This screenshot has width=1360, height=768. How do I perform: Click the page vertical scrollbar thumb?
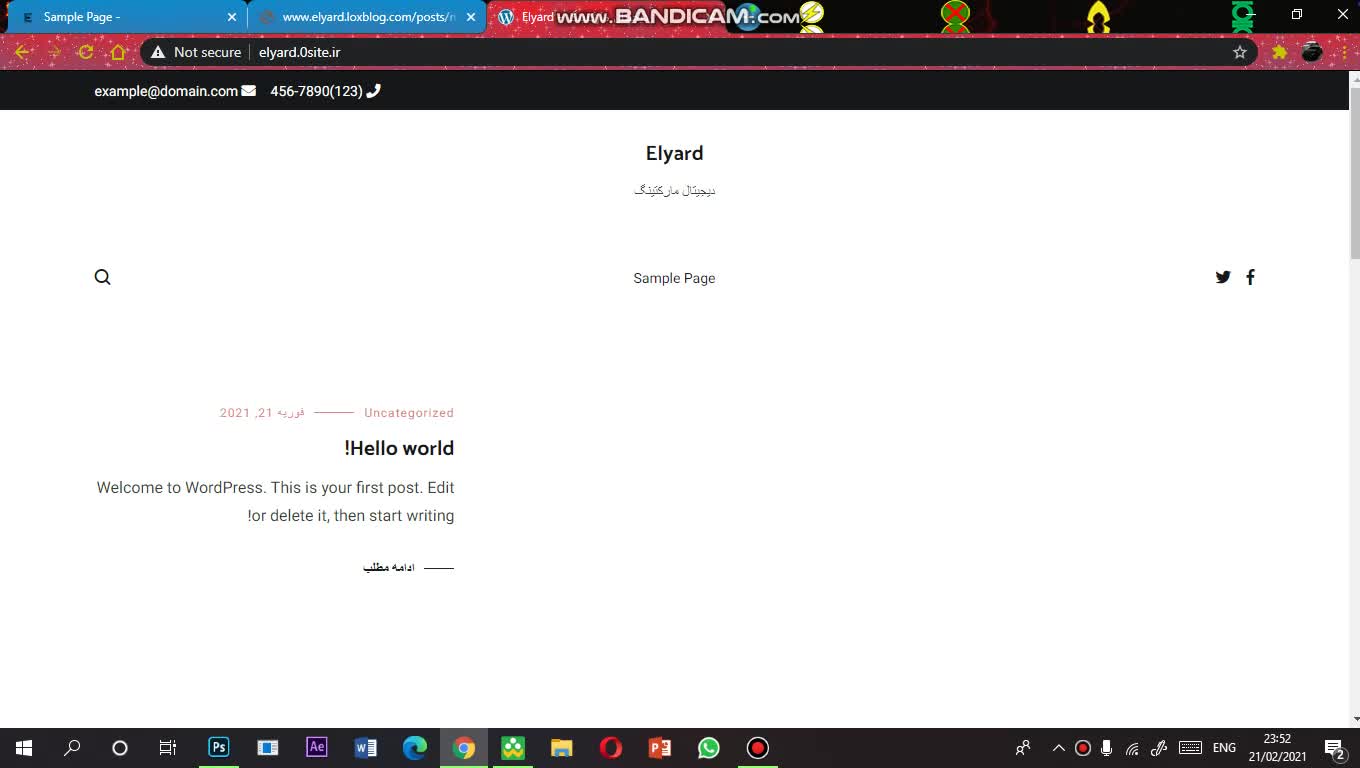point(1355,172)
